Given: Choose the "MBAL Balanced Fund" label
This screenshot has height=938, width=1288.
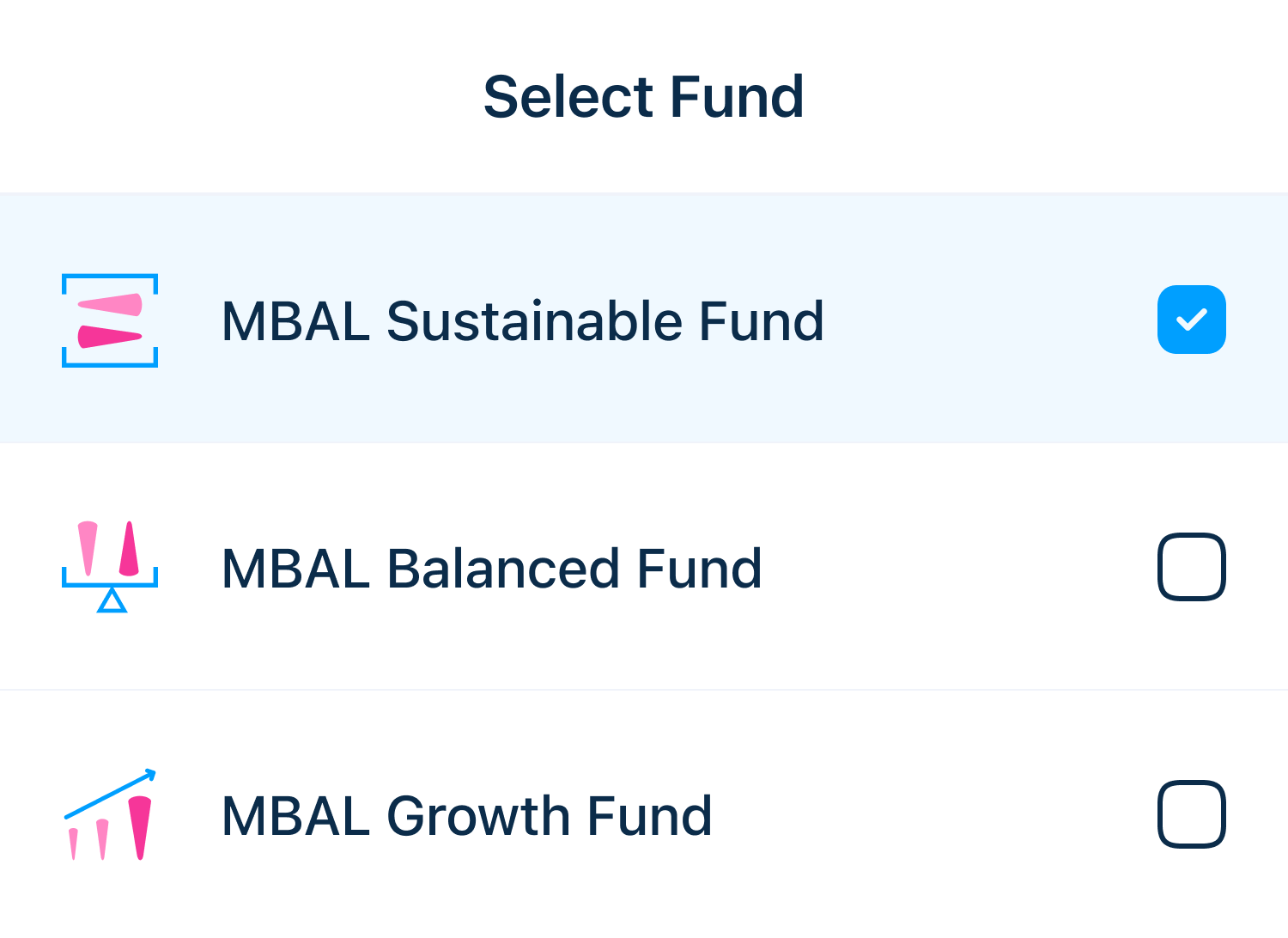Looking at the screenshot, I should pyautogui.click(x=491, y=569).
